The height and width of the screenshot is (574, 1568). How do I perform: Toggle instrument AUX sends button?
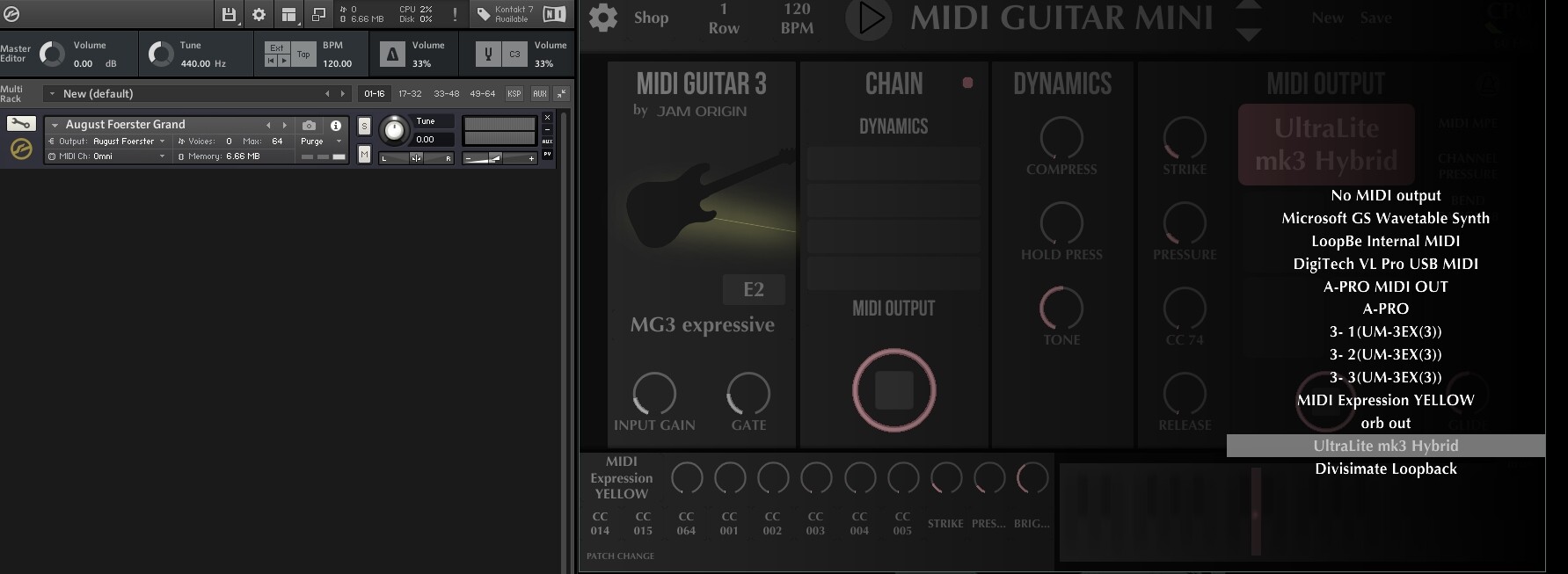tap(547, 142)
